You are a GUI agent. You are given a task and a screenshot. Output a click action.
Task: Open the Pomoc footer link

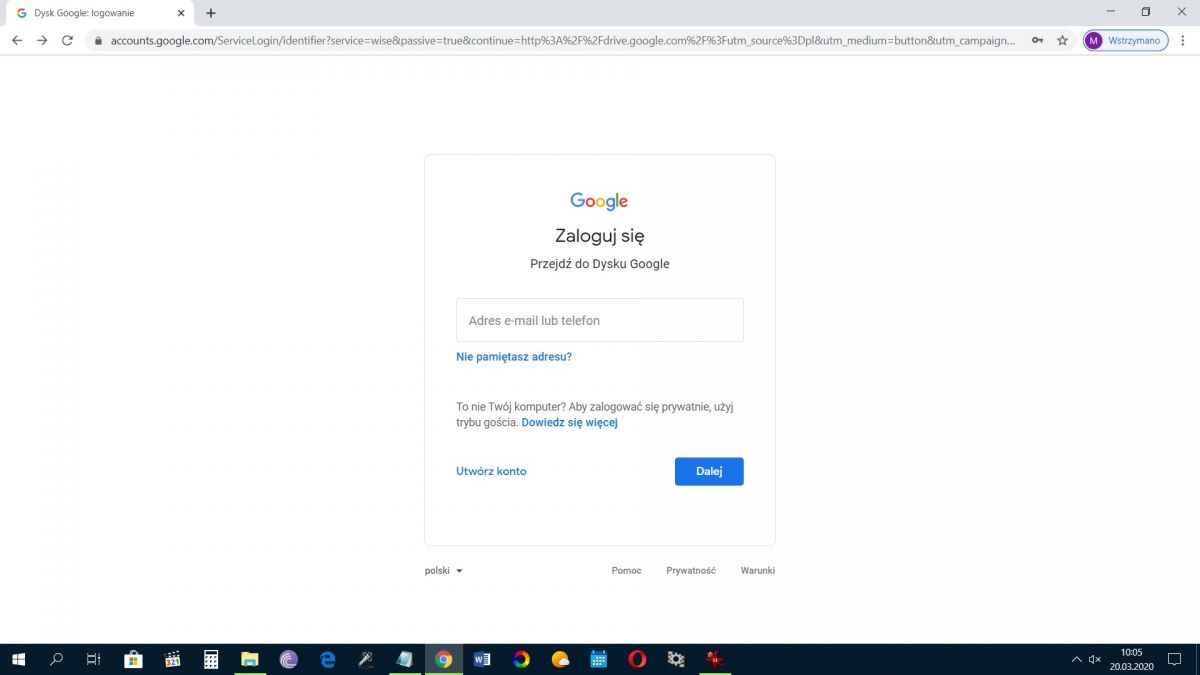point(626,571)
